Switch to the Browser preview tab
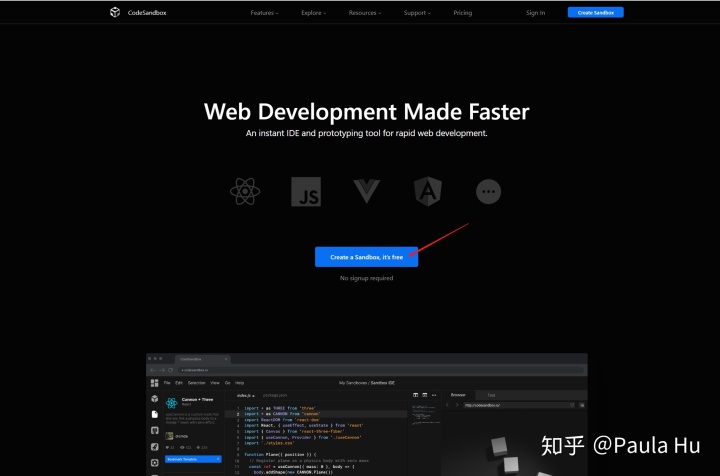This screenshot has height=476, width=720. pos(458,395)
